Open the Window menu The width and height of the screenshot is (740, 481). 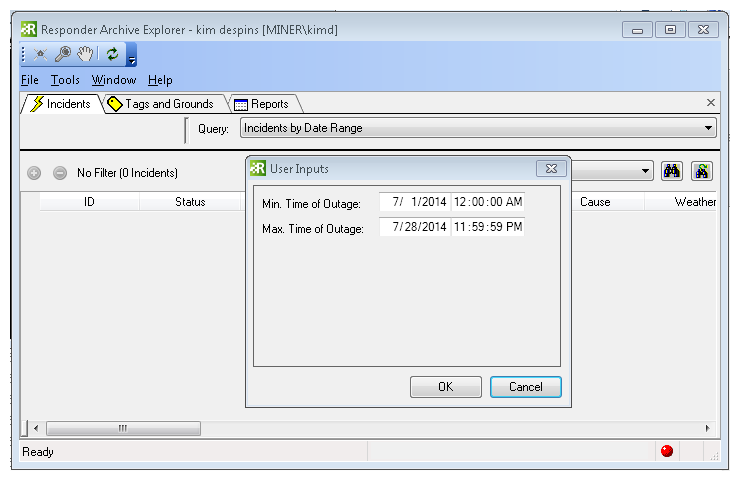click(x=114, y=80)
